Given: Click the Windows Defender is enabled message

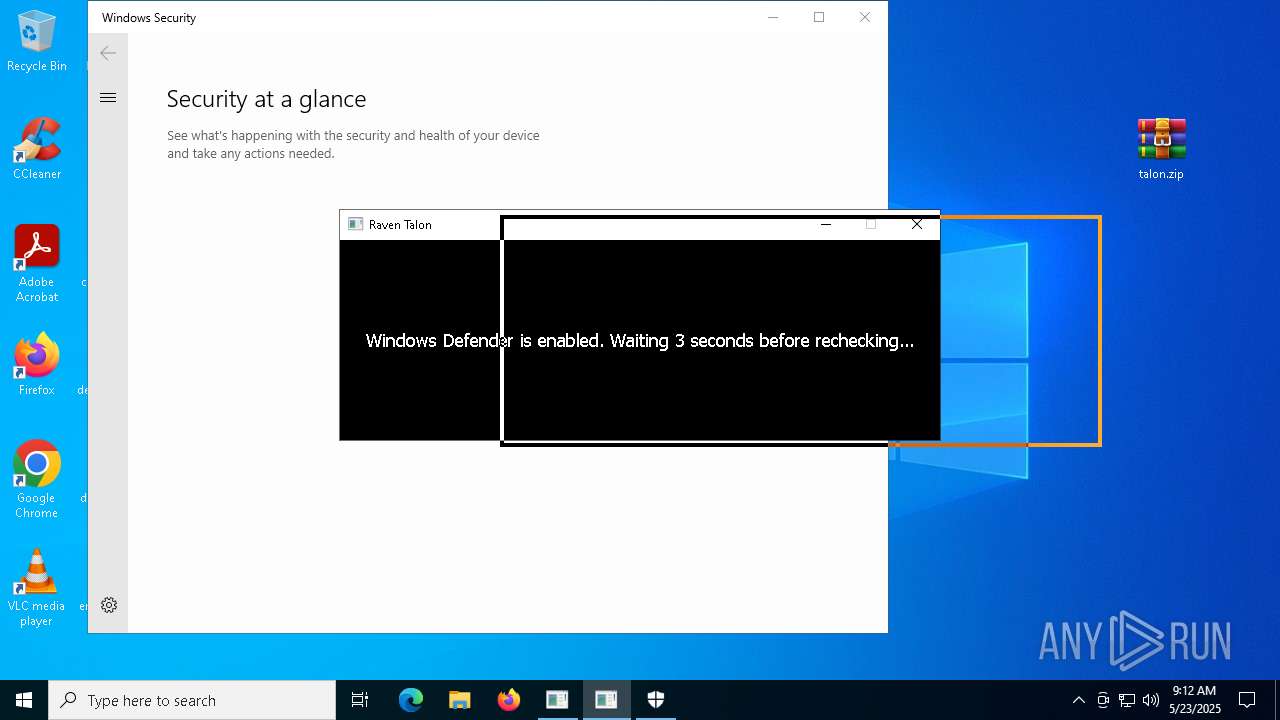Looking at the screenshot, I should click(640, 341).
